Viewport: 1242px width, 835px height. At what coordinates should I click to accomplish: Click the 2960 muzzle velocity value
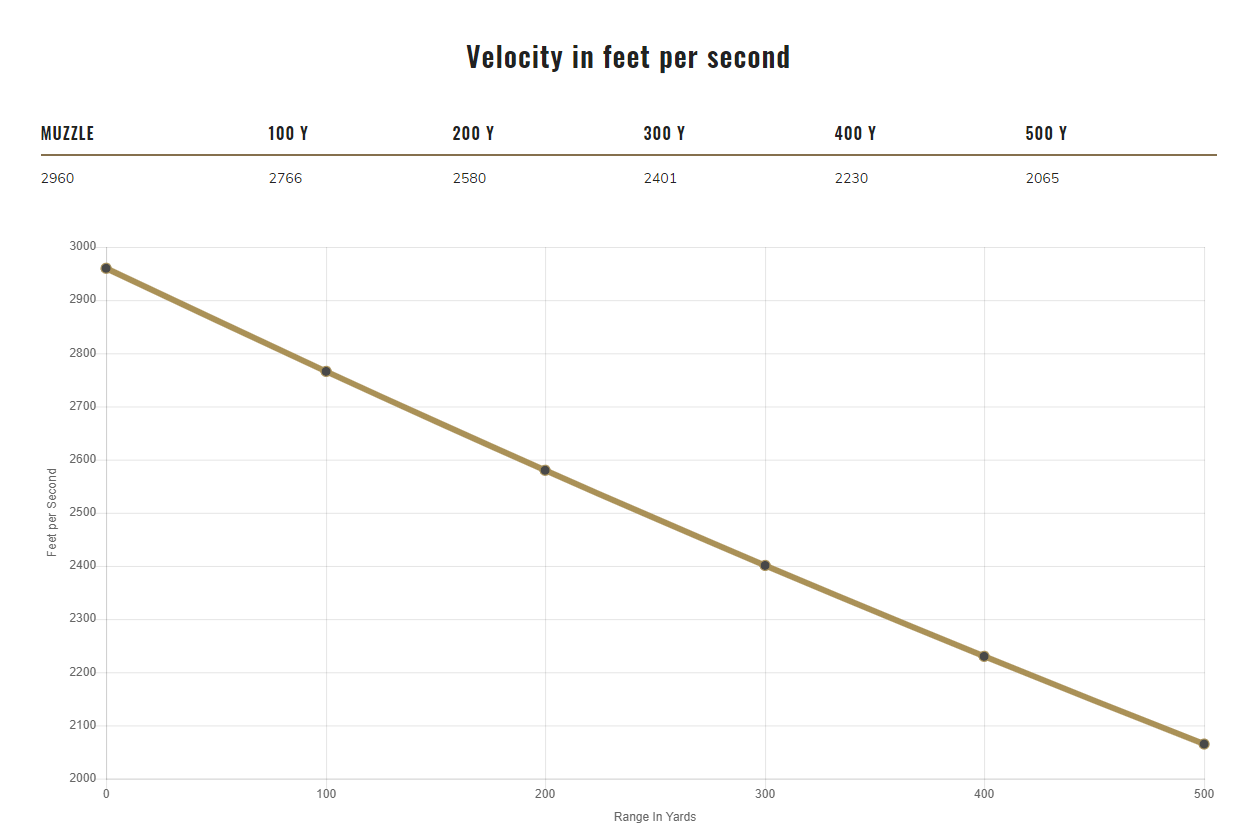pyautogui.click(x=57, y=178)
